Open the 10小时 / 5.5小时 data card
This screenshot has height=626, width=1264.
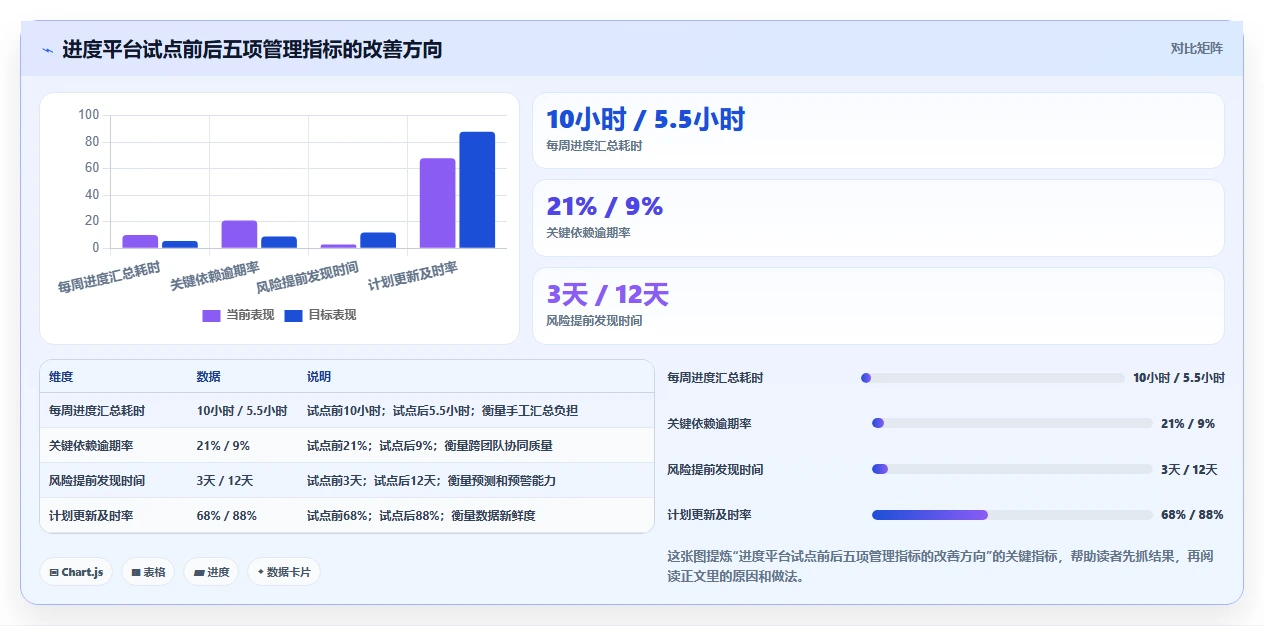click(x=878, y=130)
